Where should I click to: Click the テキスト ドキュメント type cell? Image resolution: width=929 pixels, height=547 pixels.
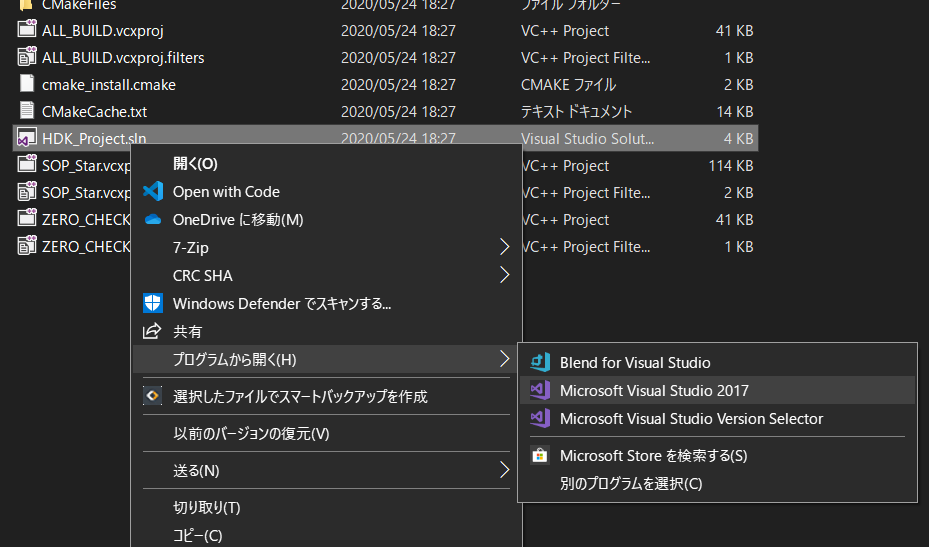pos(576,111)
